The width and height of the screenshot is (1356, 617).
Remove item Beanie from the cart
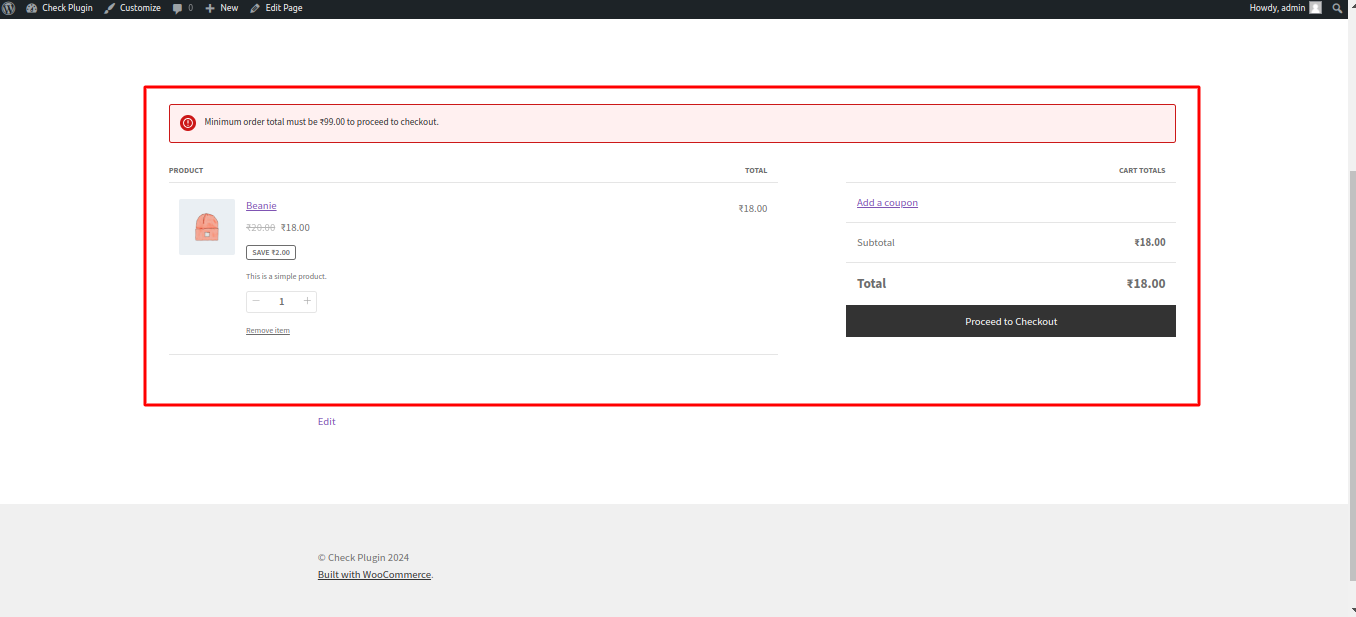coord(268,331)
